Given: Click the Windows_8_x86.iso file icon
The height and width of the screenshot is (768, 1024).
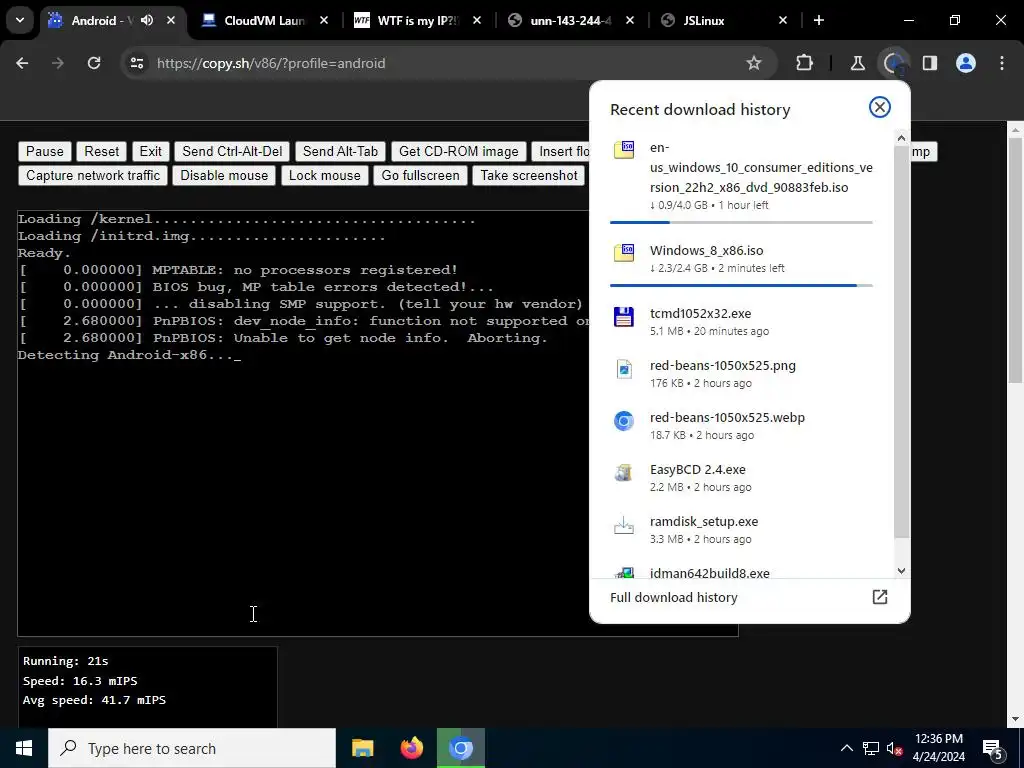Looking at the screenshot, I should click(x=624, y=252).
